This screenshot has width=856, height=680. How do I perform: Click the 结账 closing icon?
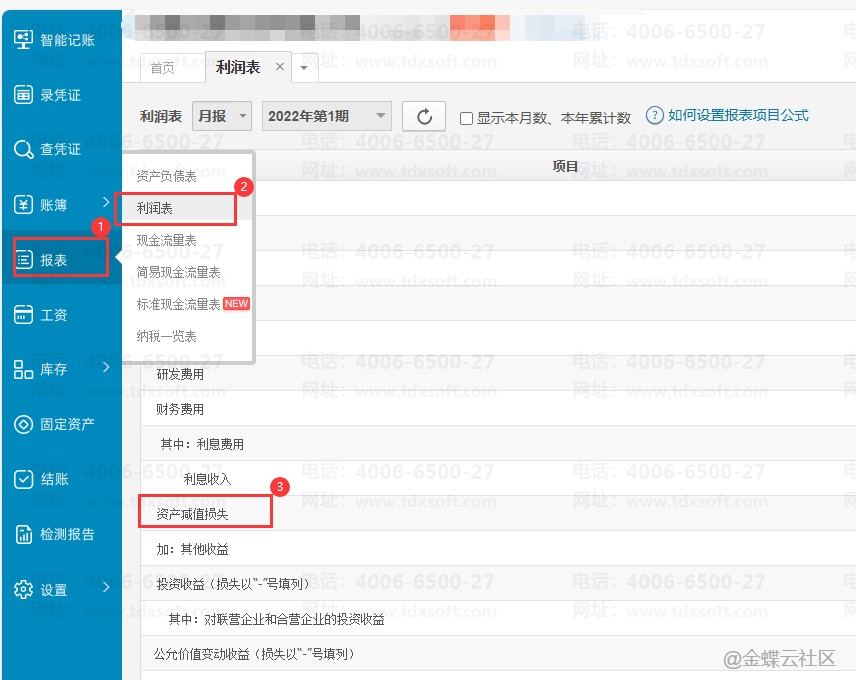24,479
